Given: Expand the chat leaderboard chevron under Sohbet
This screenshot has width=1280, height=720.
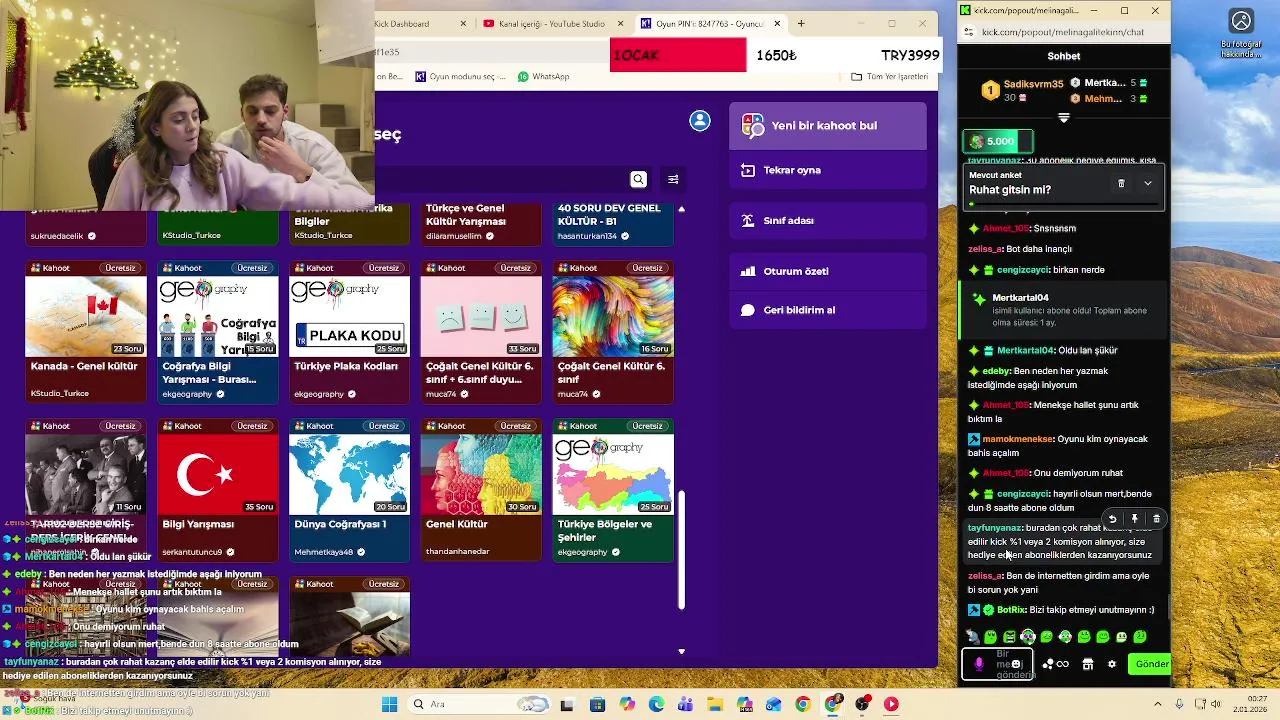Looking at the screenshot, I should point(1064,118).
